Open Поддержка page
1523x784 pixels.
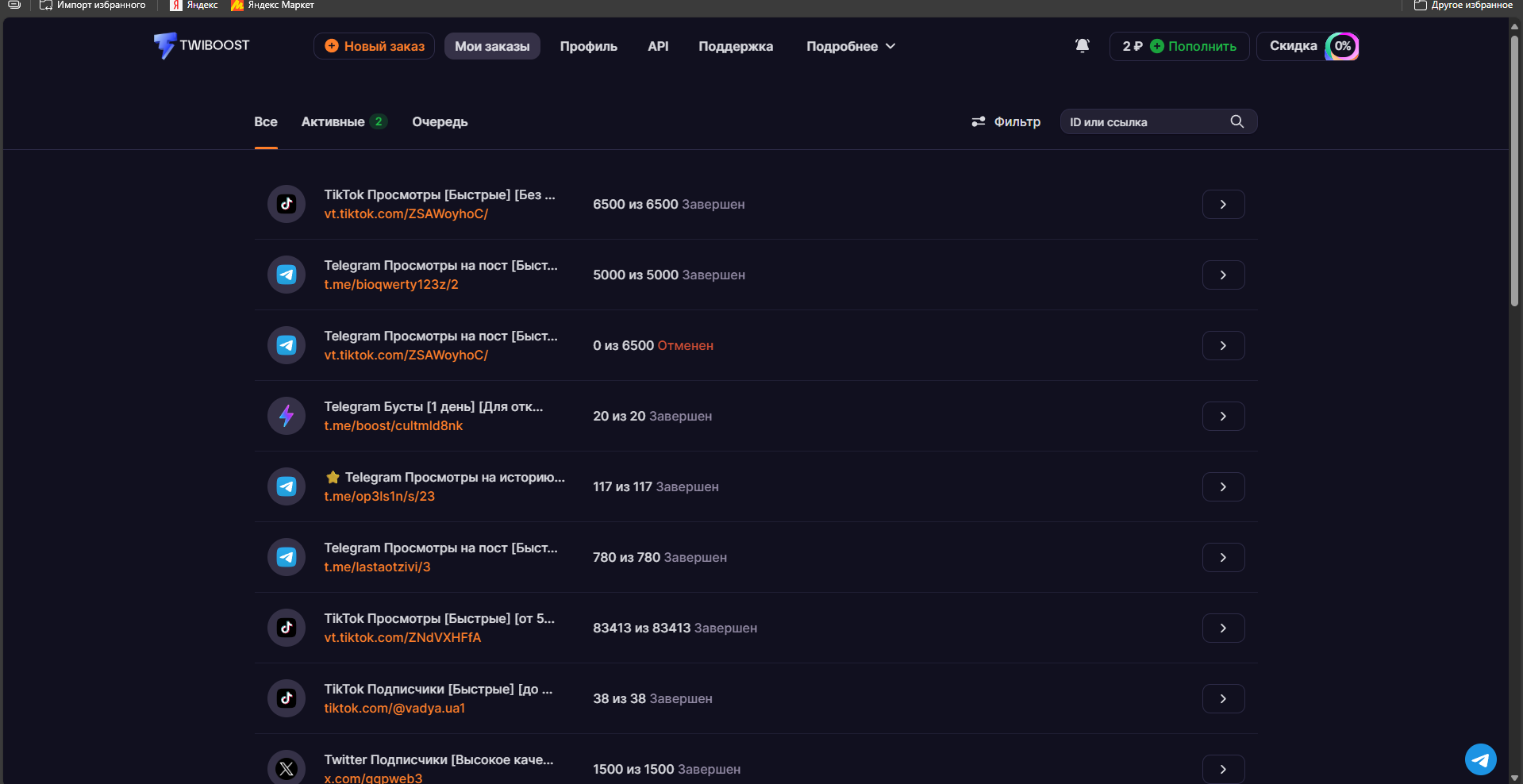pyautogui.click(x=736, y=46)
